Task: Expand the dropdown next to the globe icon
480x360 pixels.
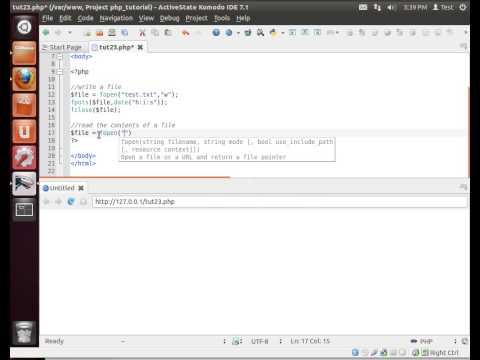Action: click(x=238, y=33)
